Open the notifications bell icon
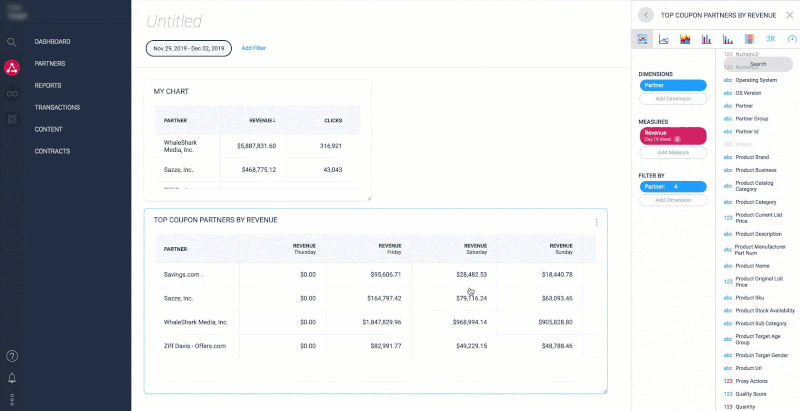This screenshot has height=411, width=800. coord(12,379)
